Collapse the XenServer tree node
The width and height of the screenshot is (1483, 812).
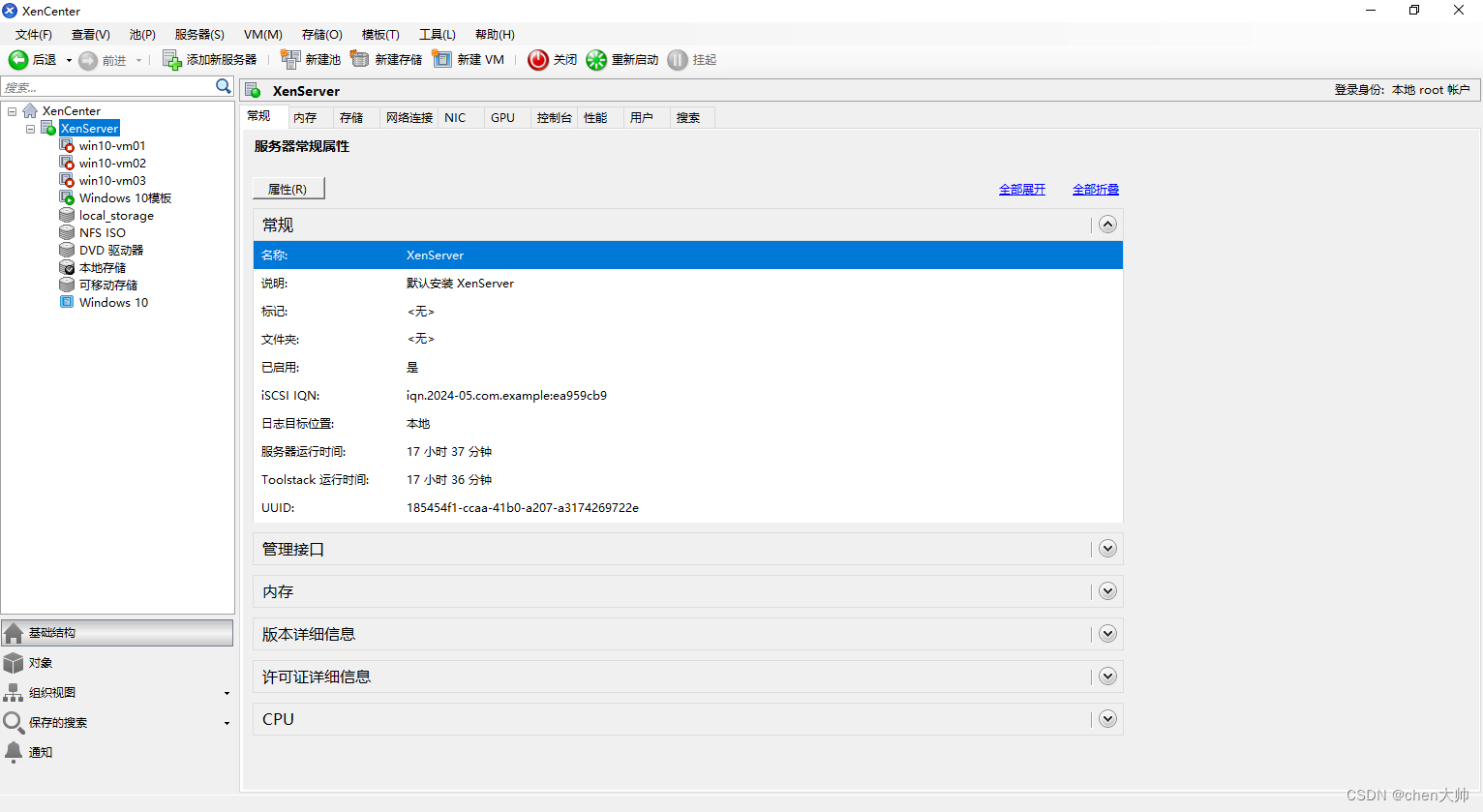31,128
